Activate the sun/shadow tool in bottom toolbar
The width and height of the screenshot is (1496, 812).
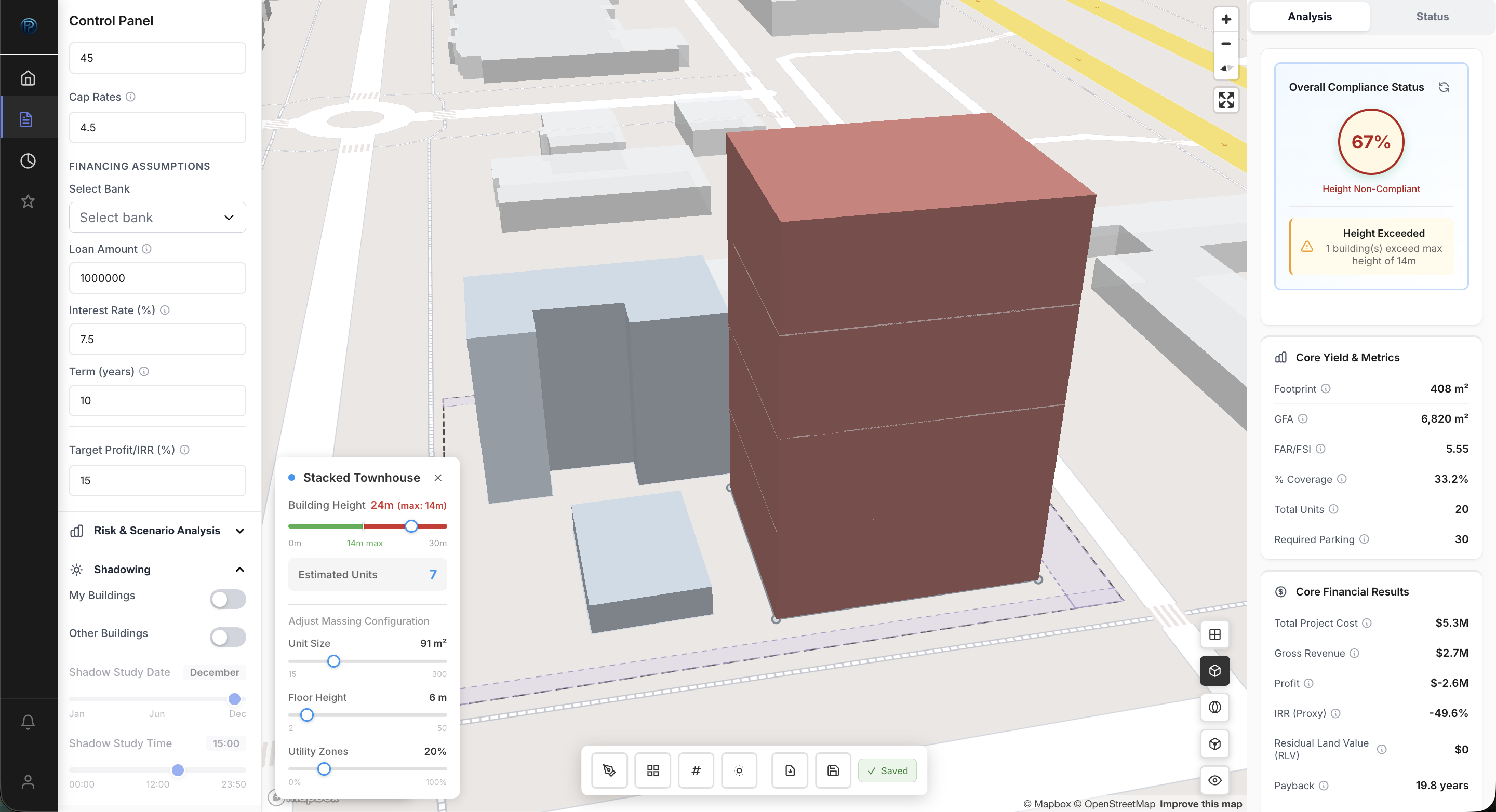coord(739,770)
